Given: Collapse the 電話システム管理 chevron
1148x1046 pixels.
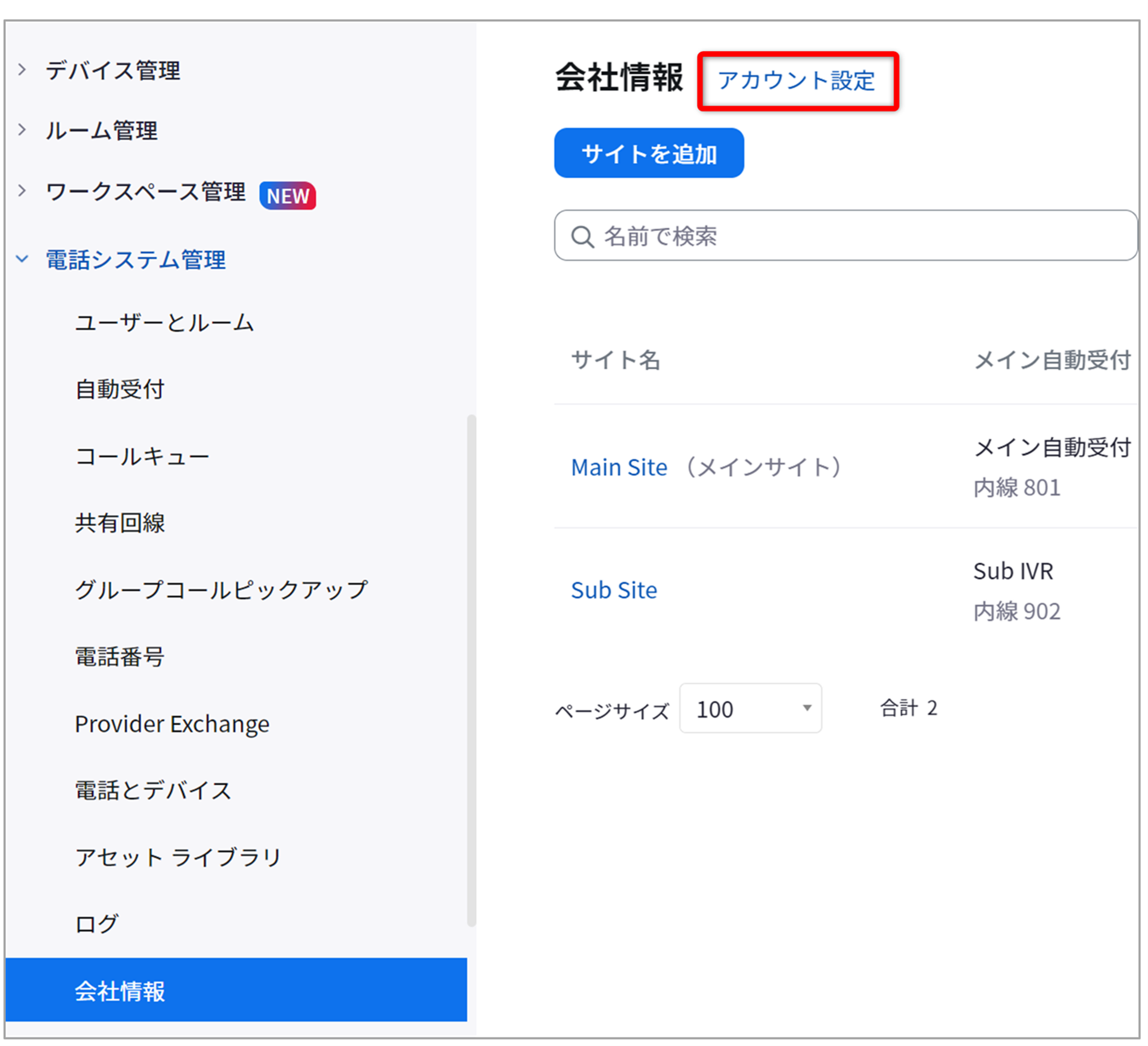Looking at the screenshot, I should (22, 259).
